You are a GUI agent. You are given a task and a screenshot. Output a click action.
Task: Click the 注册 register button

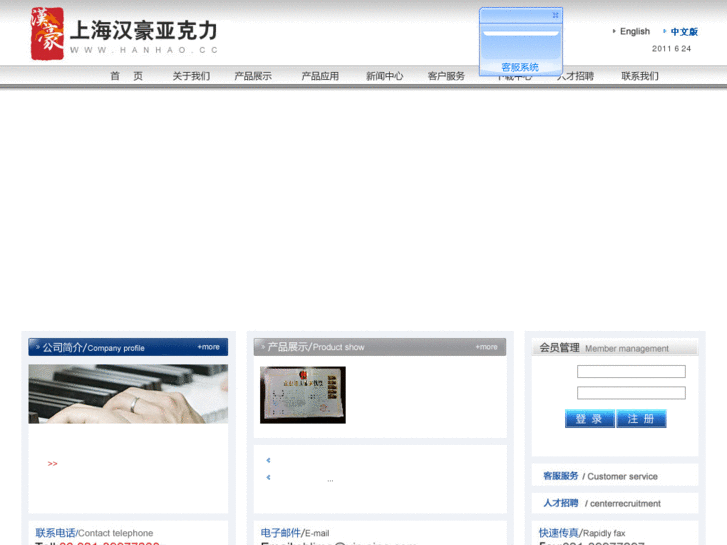641,419
